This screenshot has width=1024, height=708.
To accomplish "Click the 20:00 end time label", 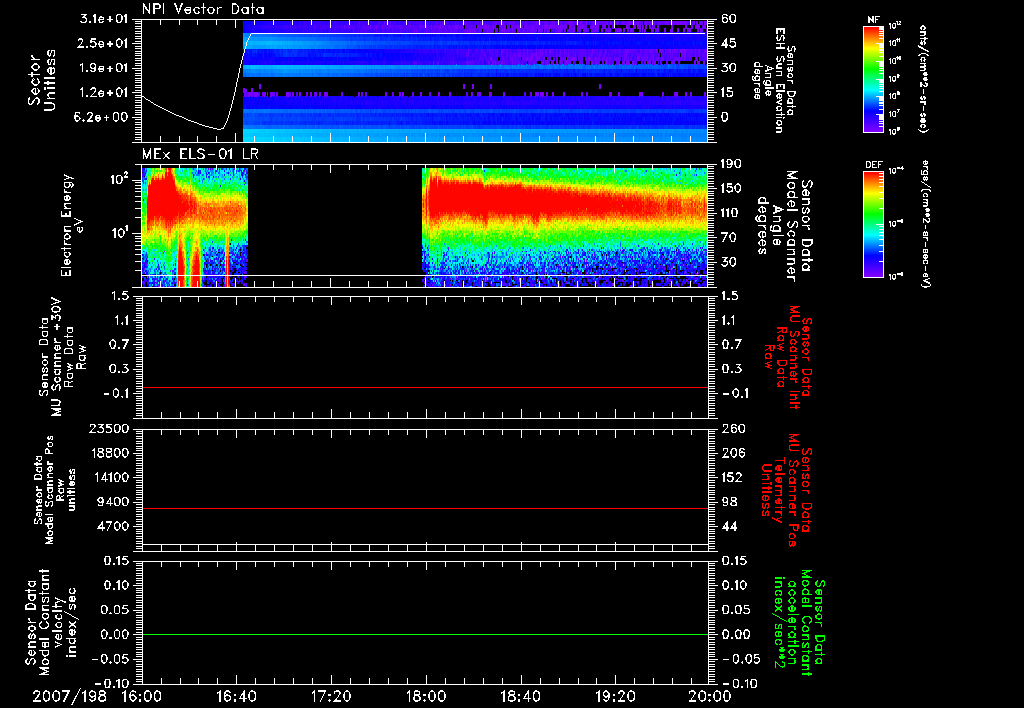I will click(x=712, y=696).
